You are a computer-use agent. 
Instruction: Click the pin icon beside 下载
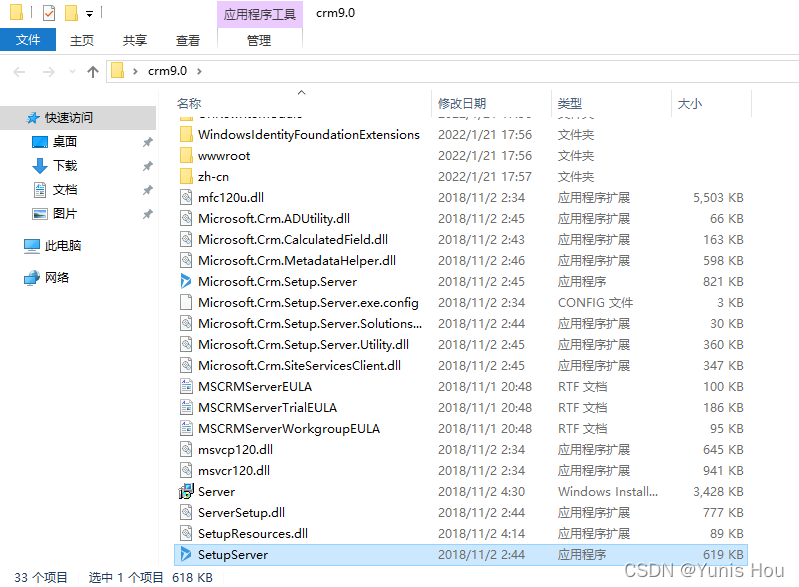[x=148, y=166]
